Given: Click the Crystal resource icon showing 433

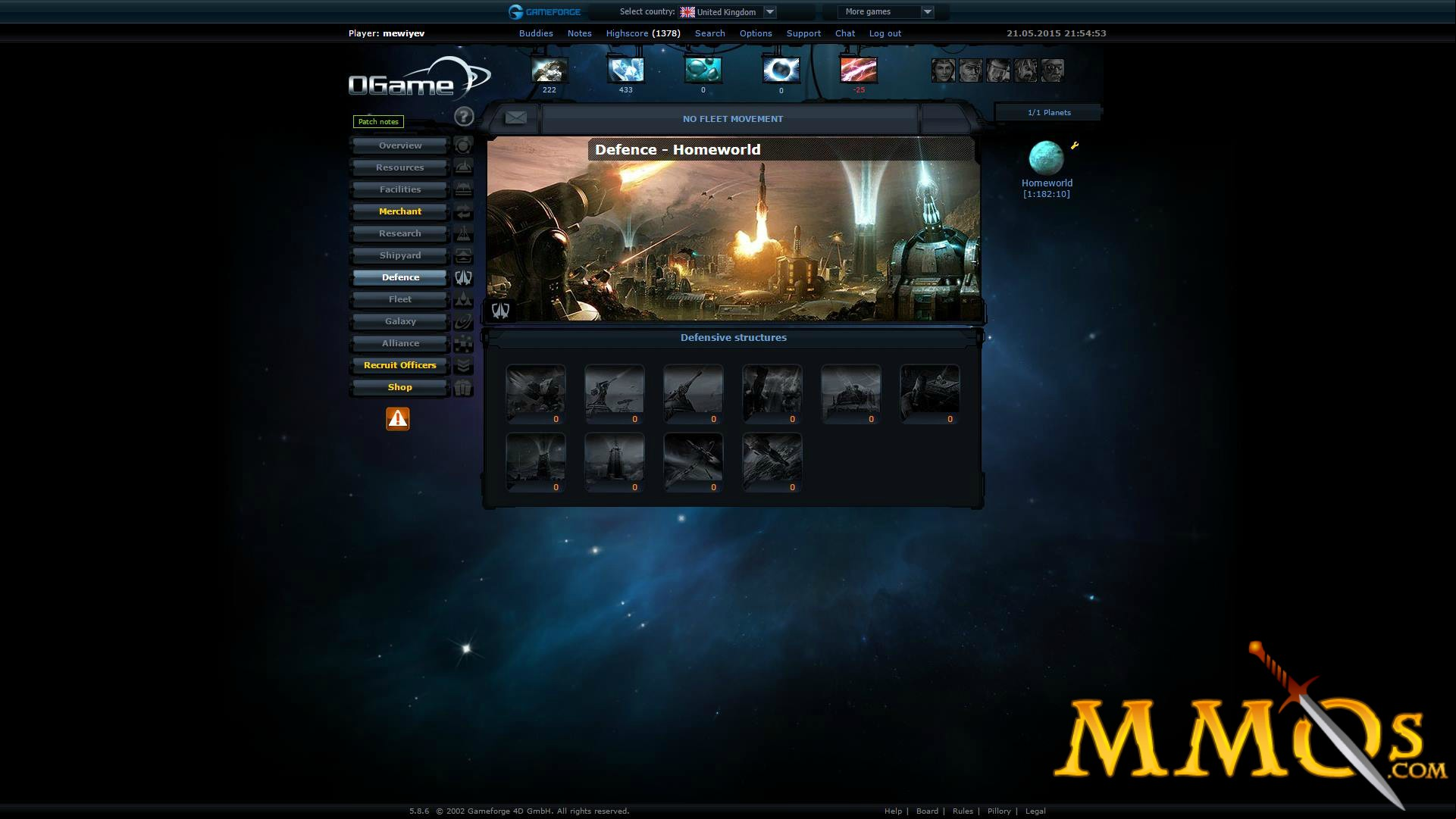Looking at the screenshot, I should pos(626,70).
